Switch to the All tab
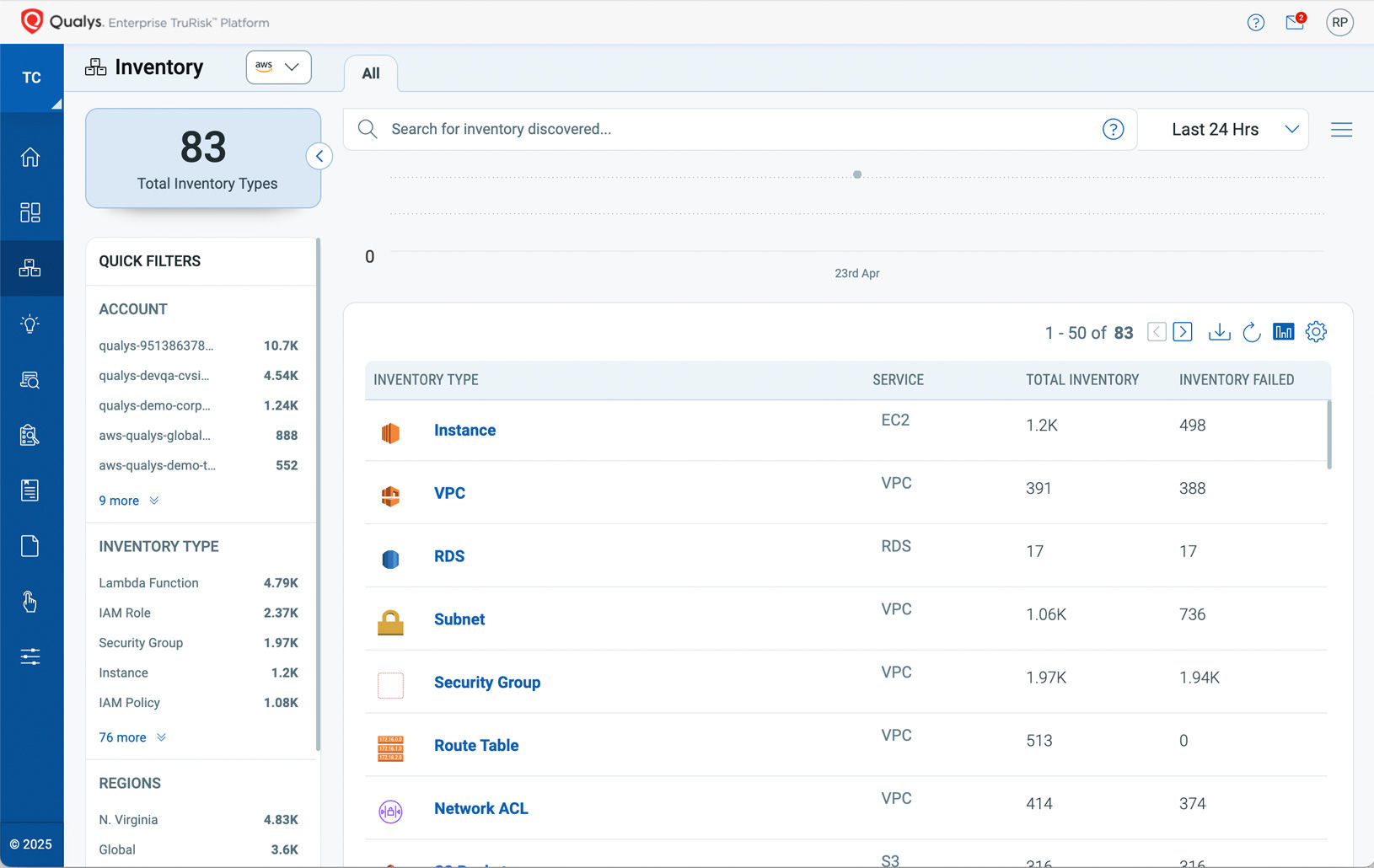1374x868 pixels. coord(371,73)
